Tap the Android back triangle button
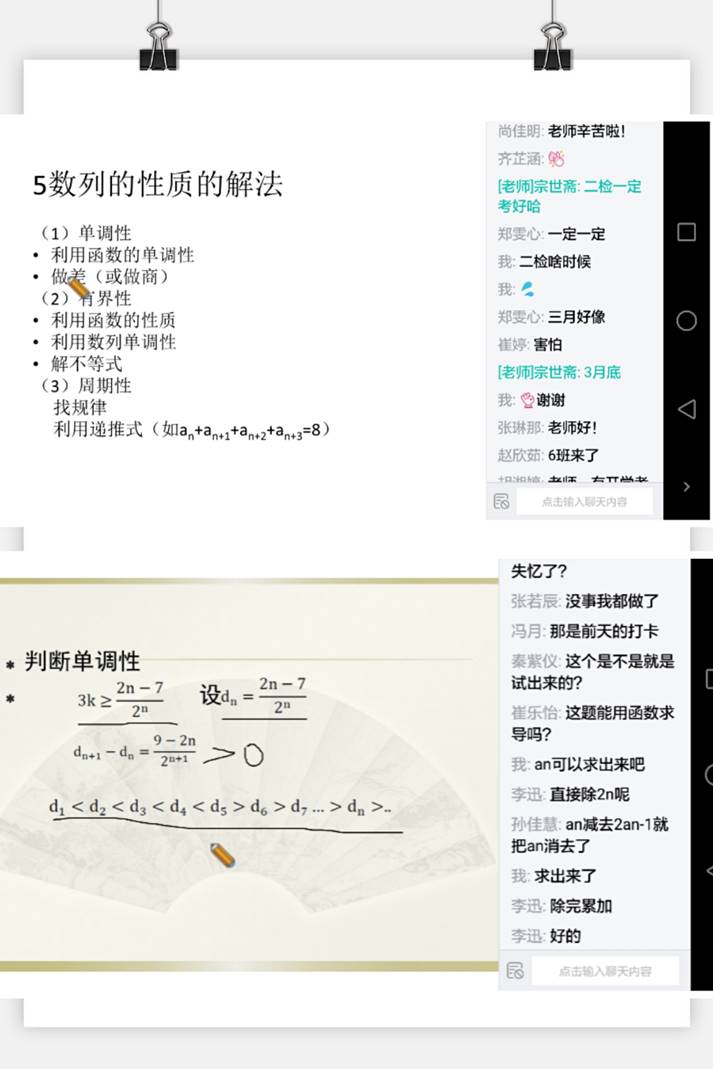Screen dimensions: 713x1069 686,409
